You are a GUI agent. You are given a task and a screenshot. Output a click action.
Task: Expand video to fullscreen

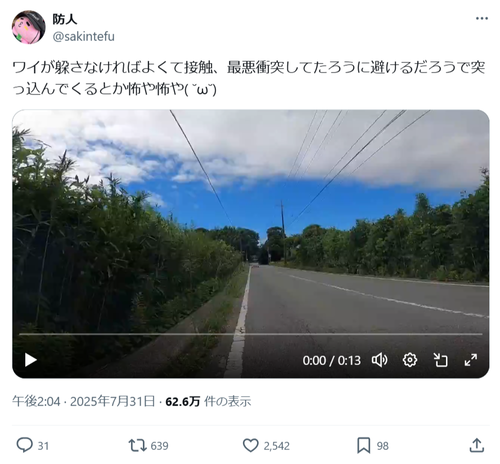tap(471, 360)
